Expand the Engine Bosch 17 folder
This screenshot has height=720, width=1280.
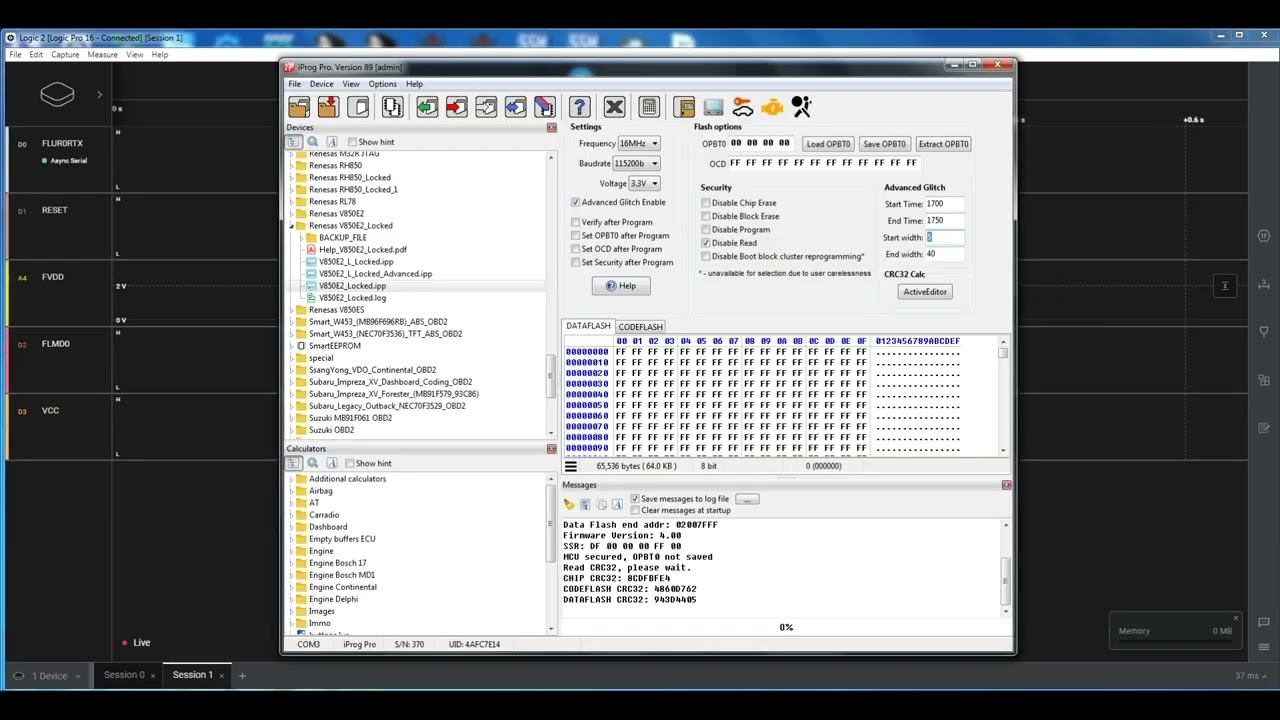point(292,563)
